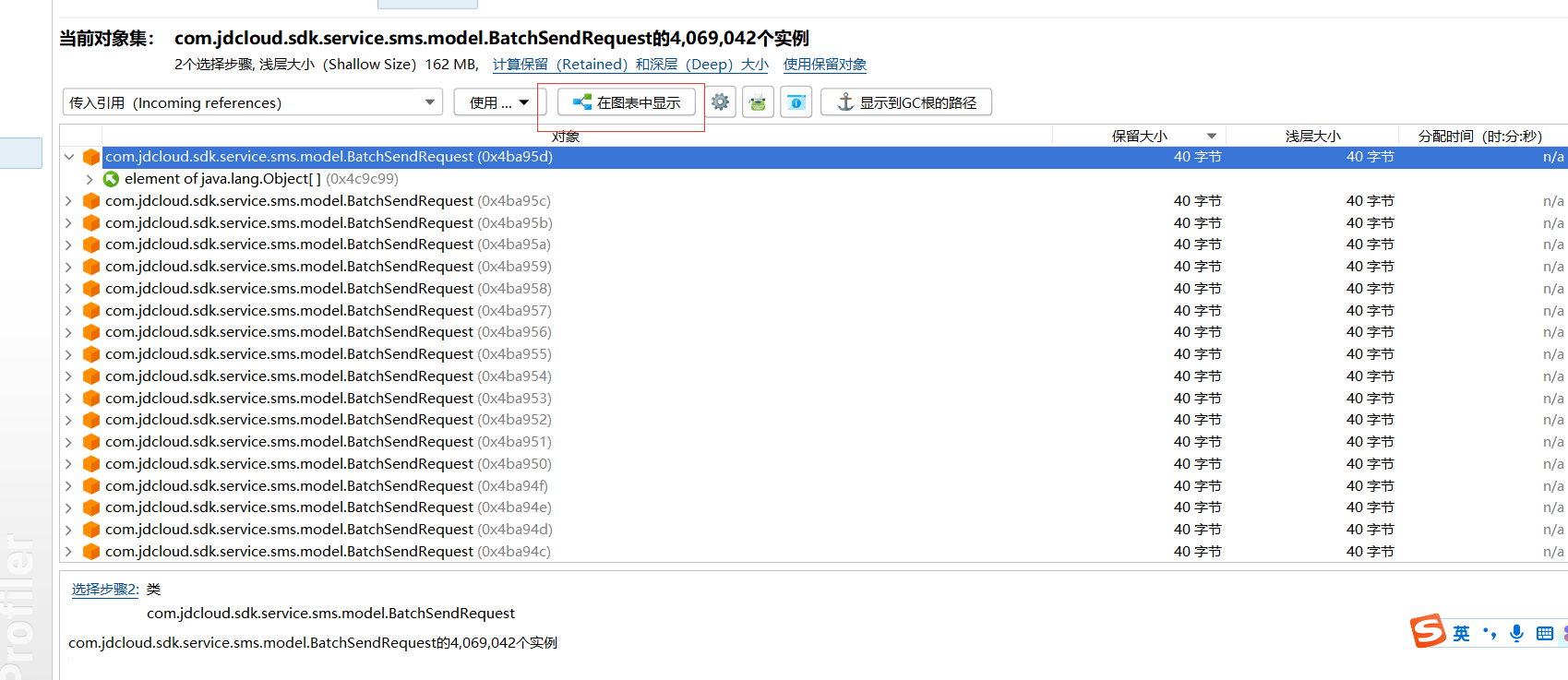Open 计算保留 (Retained) 和深层 (Deep) 大小 link

pyautogui.click(x=630, y=65)
